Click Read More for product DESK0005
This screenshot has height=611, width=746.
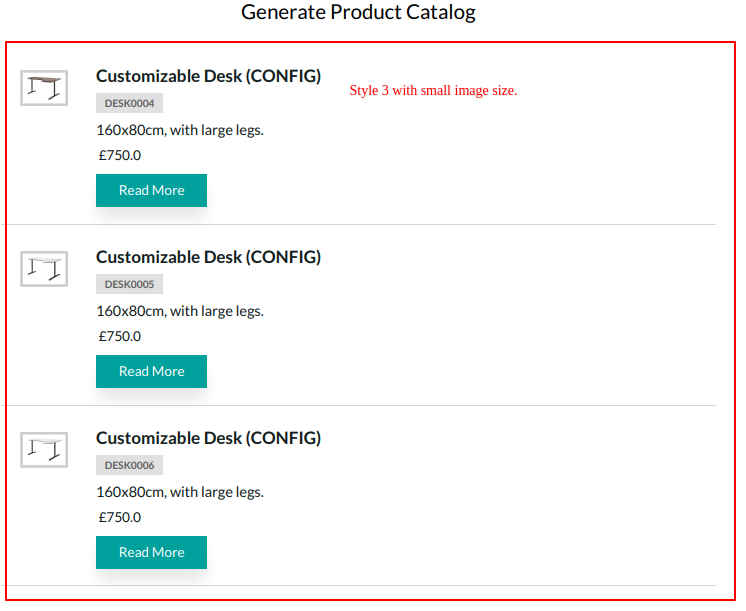pos(151,371)
